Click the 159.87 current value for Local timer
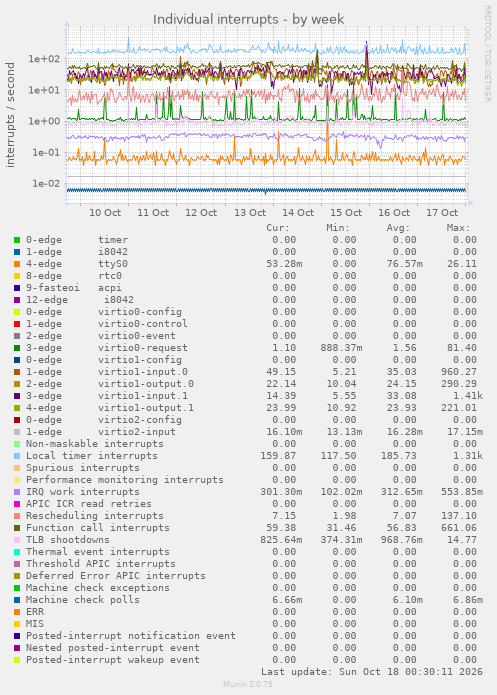The image size is (497, 695). 278,456
